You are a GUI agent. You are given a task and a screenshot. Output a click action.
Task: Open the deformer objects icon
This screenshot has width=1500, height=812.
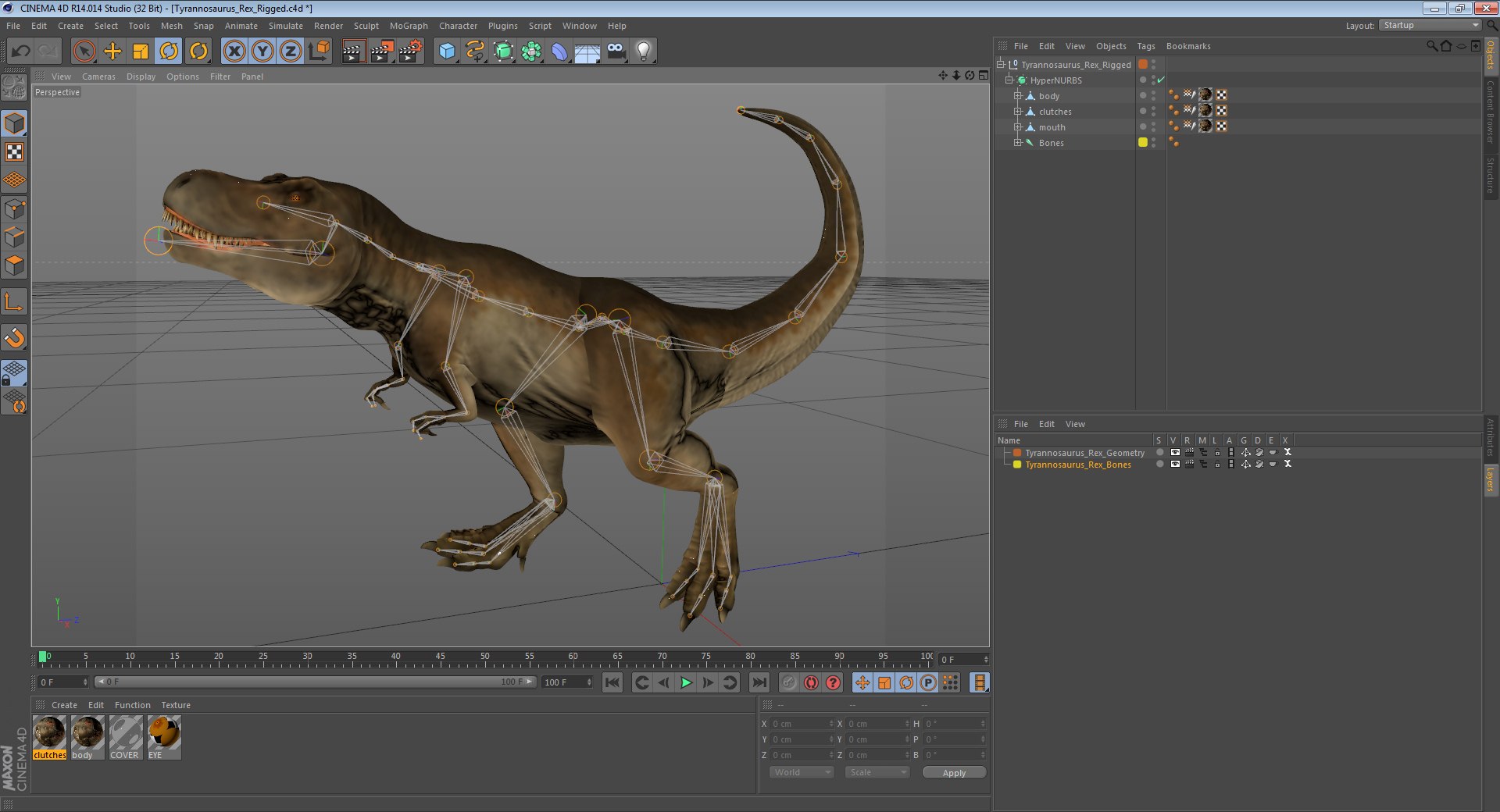(x=559, y=52)
